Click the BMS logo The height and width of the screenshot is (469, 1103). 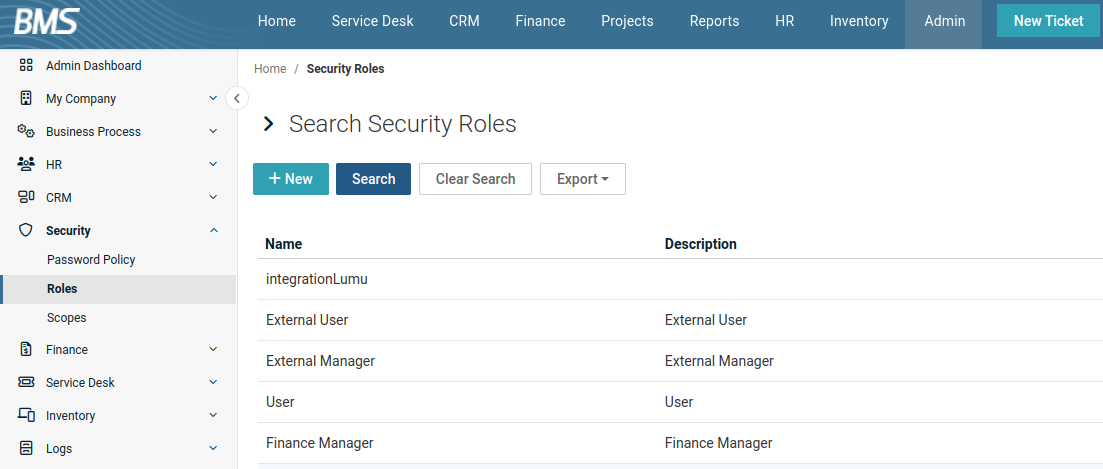pyautogui.click(x=47, y=21)
